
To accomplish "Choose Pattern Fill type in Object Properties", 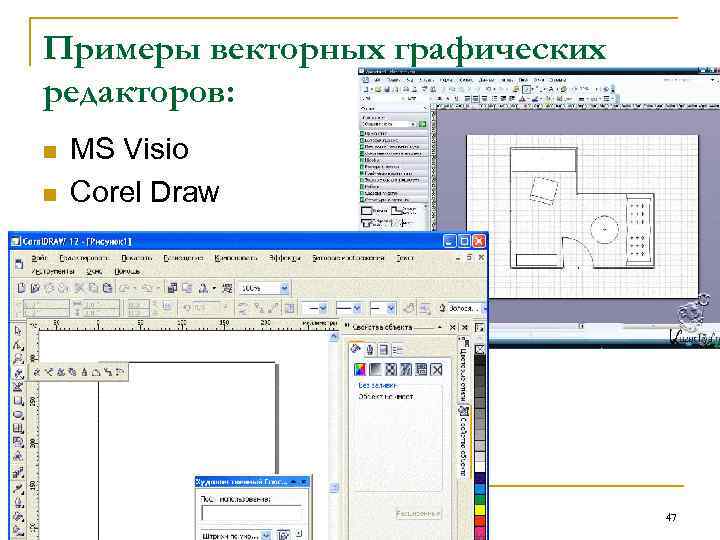I will coord(391,369).
